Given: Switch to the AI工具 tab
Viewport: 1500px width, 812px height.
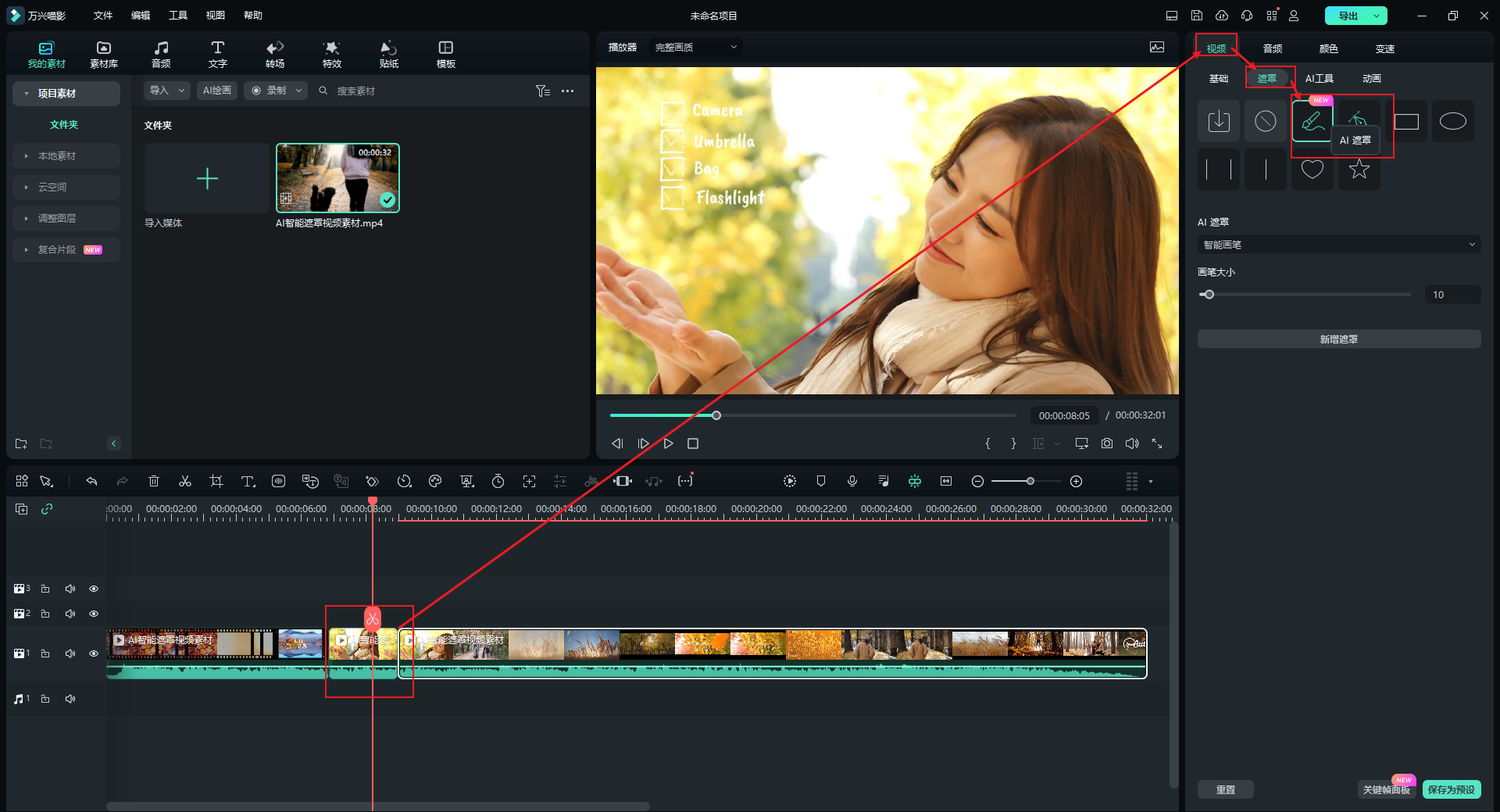Looking at the screenshot, I should pyautogui.click(x=1319, y=78).
